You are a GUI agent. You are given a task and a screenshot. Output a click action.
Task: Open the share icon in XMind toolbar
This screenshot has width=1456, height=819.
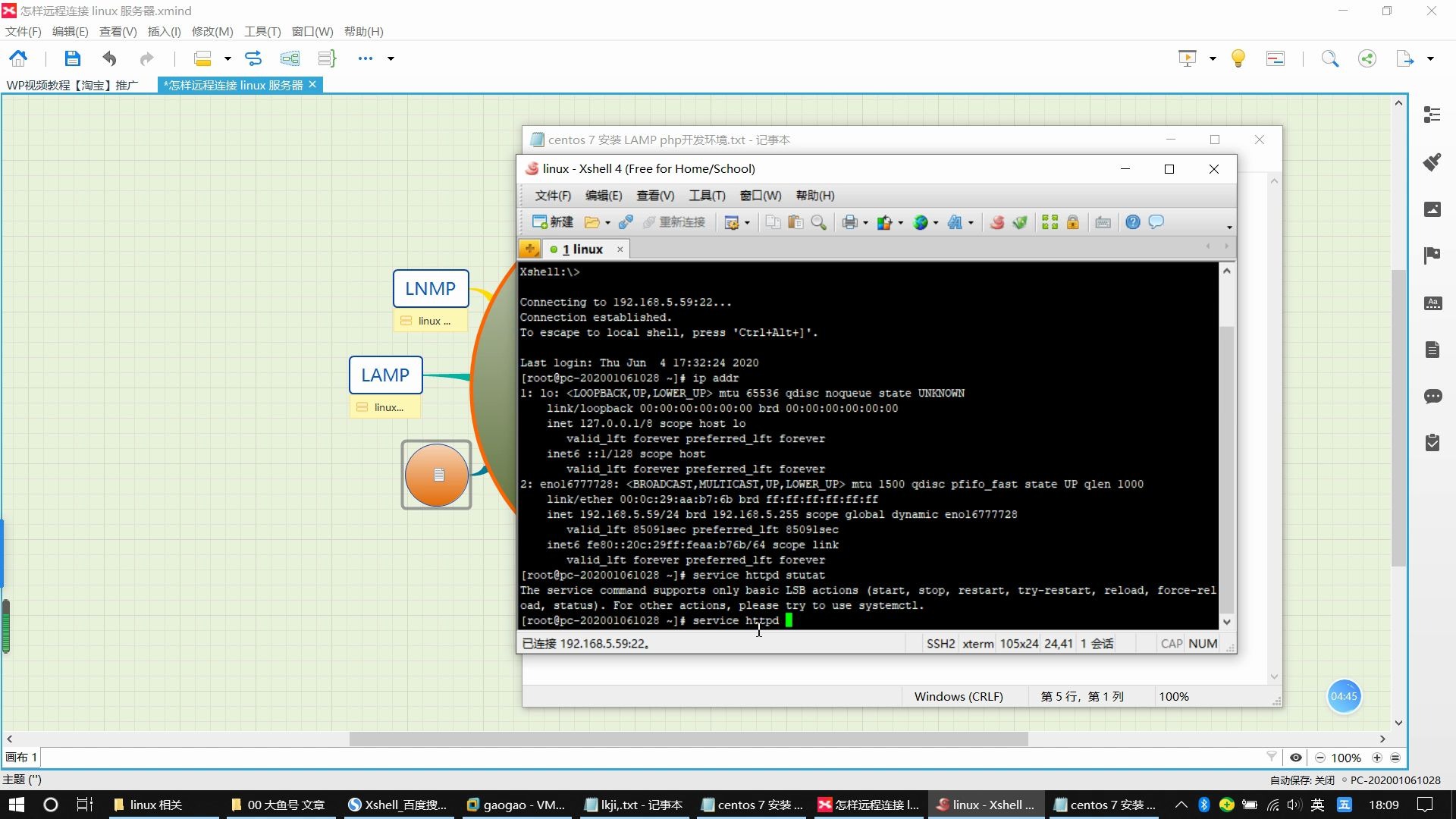[1367, 58]
